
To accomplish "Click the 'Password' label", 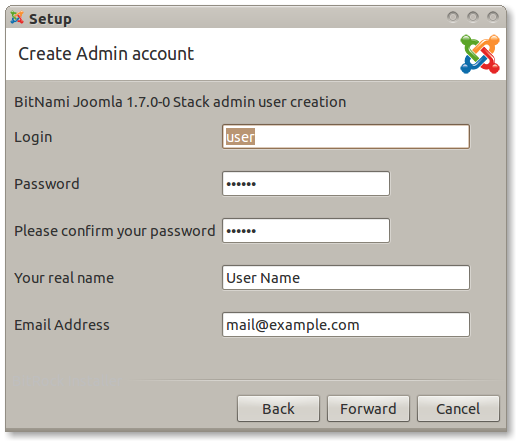I will coord(47,184).
